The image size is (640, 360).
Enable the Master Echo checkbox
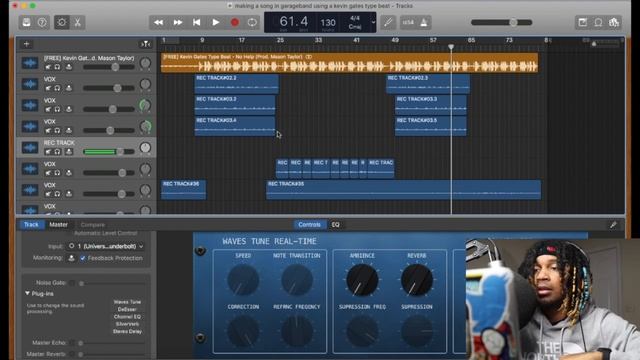tap(72, 343)
